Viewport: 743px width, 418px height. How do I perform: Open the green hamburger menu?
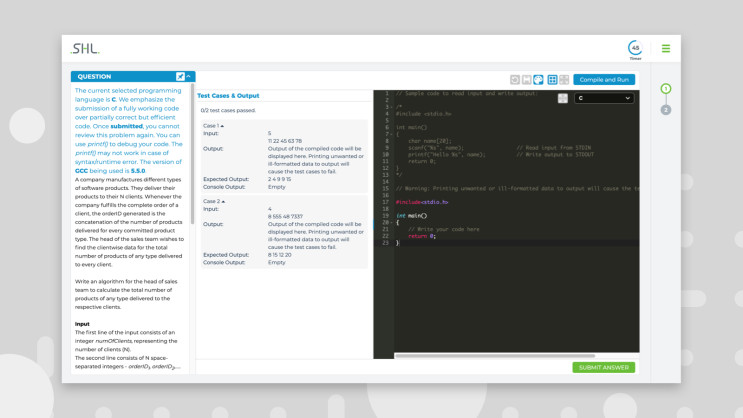point(666,48)
